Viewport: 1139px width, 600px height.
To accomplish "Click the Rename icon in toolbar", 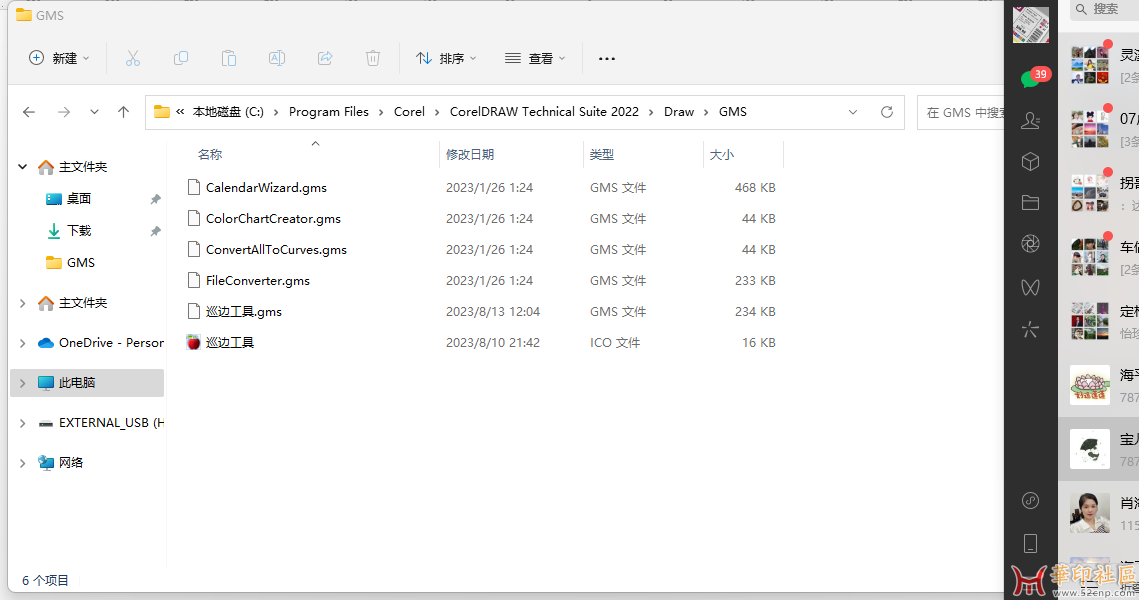I will click(277, 58).
